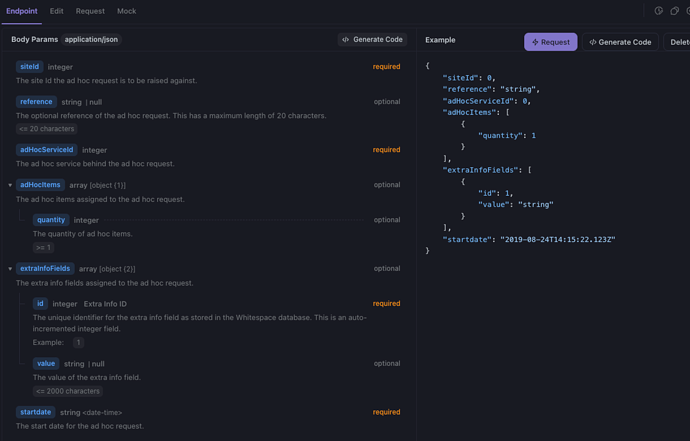
Task: Click the adHocServiceId parameter tag
Action: [x=46, y=150]
